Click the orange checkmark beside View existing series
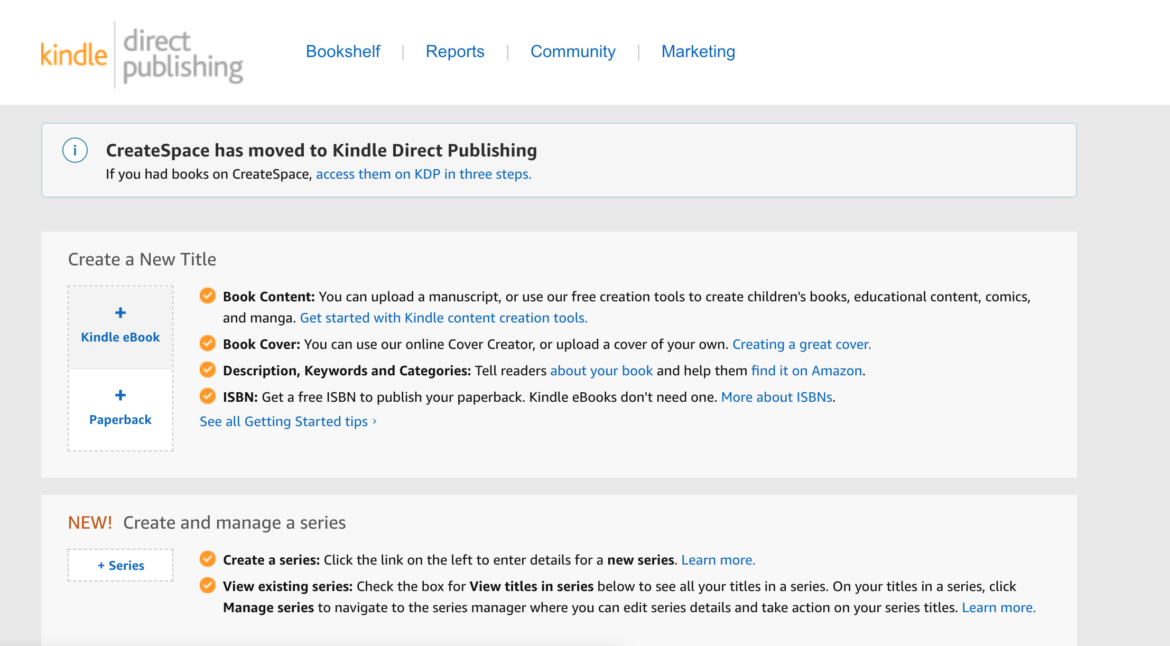This screenshot has width=1170, height=646. pos(207,586)
